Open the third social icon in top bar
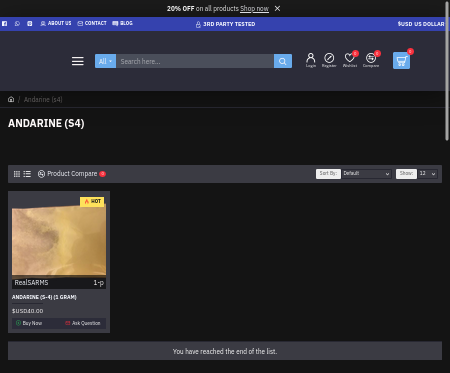The height and width of the screenshot is (373, 450). (x=30, y=24)
